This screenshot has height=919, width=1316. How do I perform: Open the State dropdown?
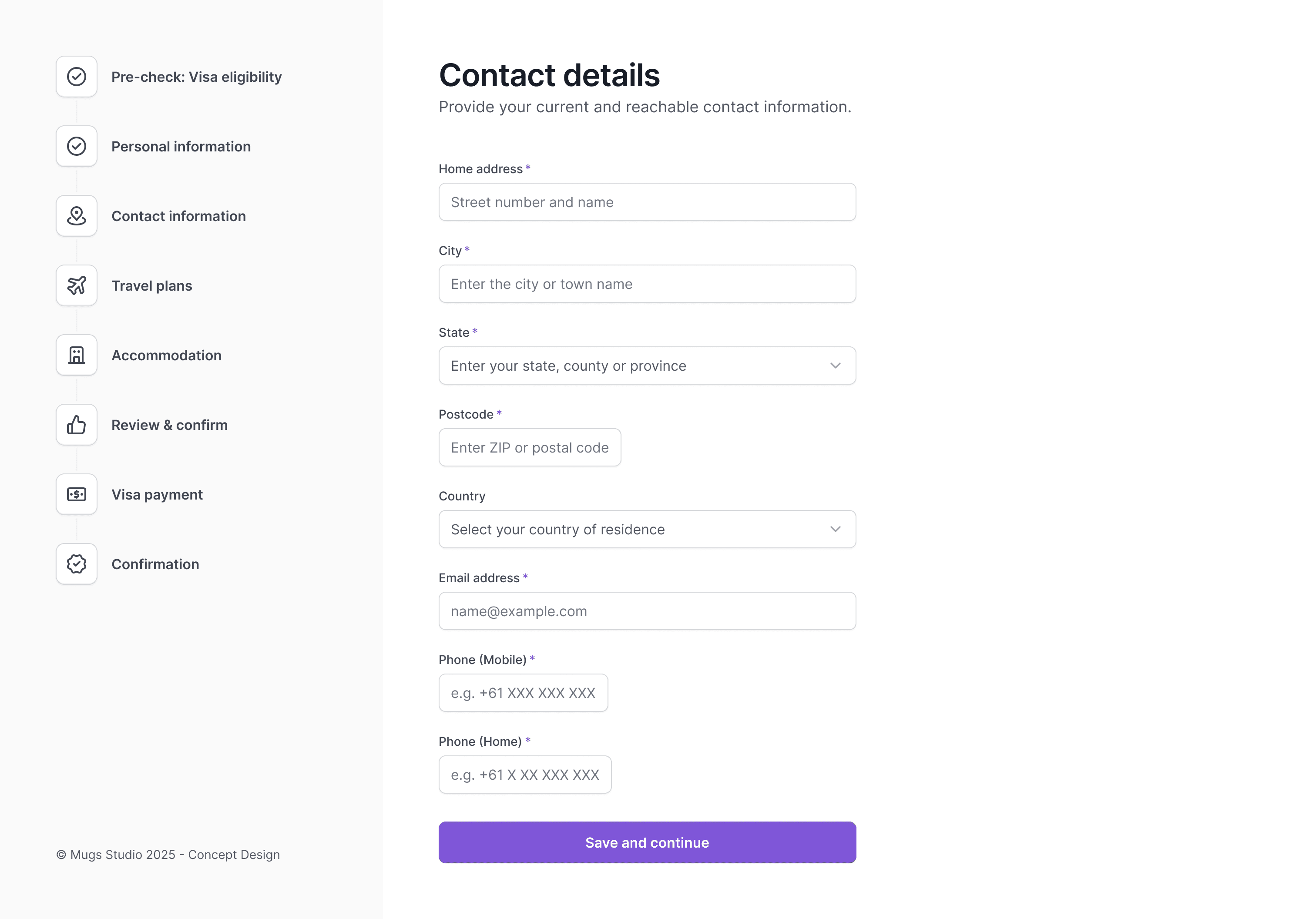point(647,366)
